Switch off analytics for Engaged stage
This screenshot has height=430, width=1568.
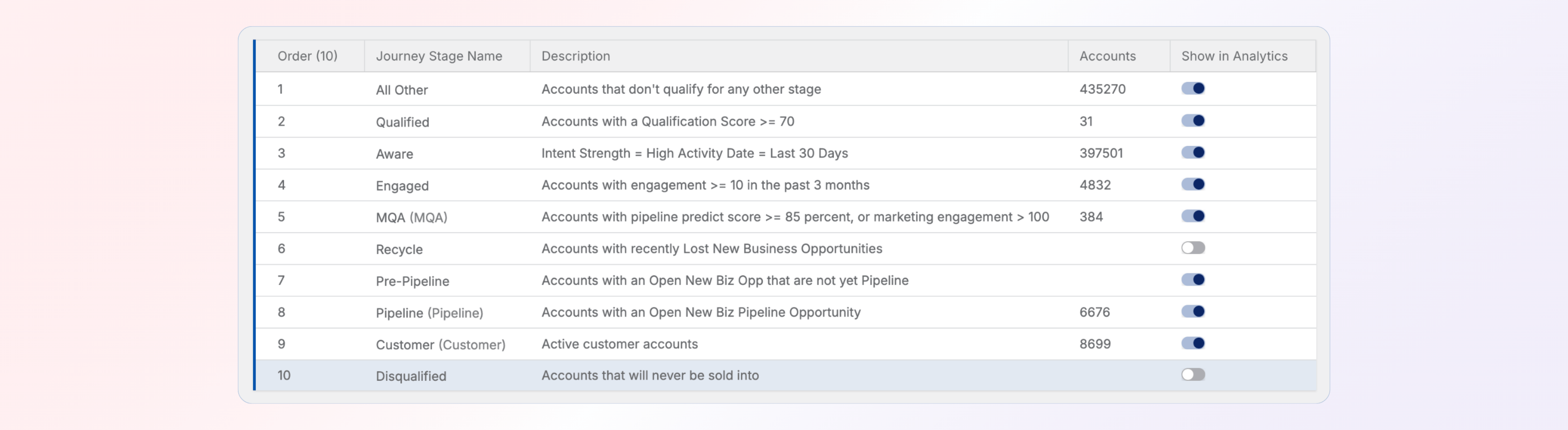pyautogui.click(x=1193, y=184)
